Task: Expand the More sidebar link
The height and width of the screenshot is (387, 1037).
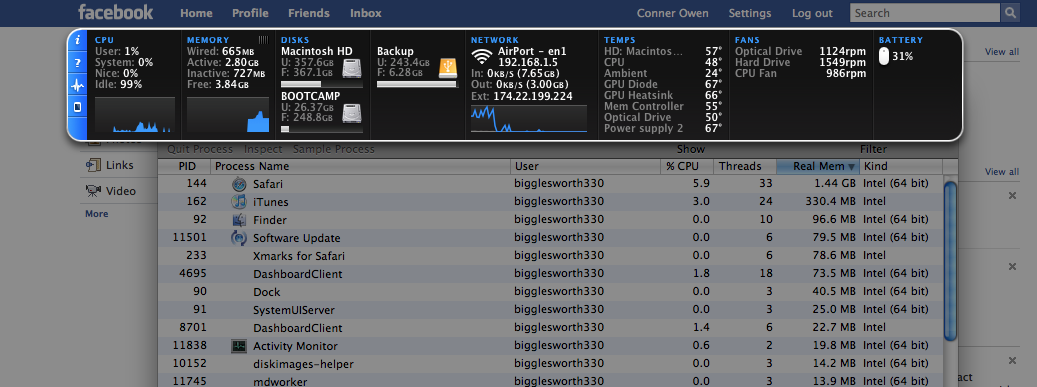Action: click(x=97, y=214)
